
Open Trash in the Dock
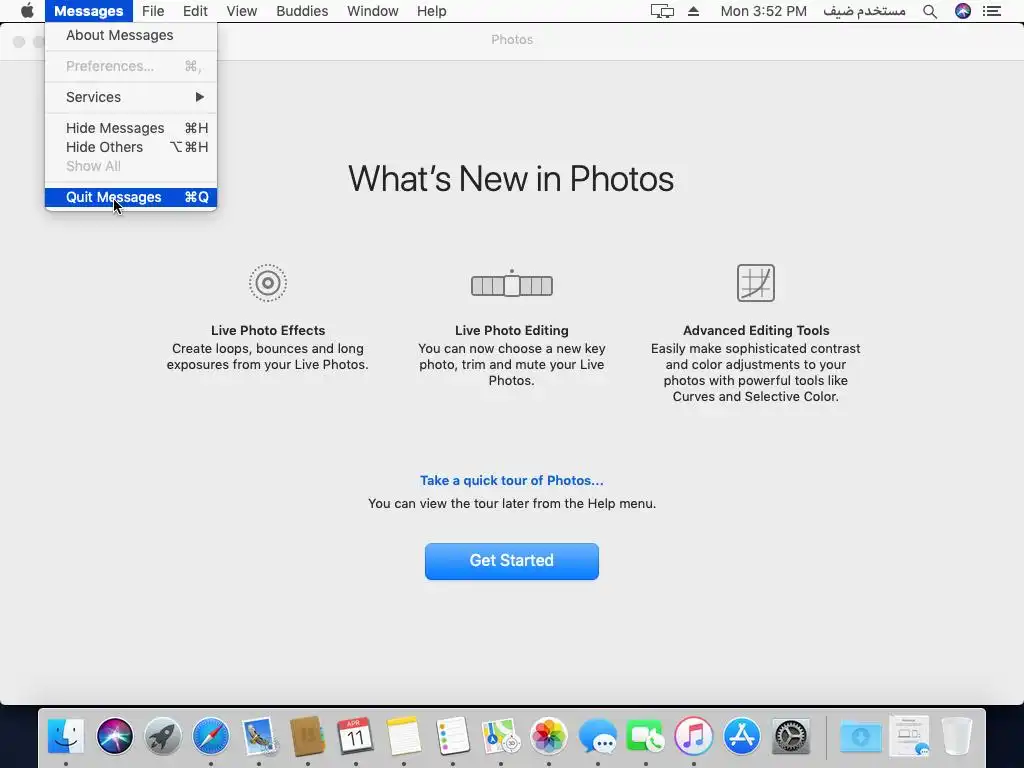(957, 736)
